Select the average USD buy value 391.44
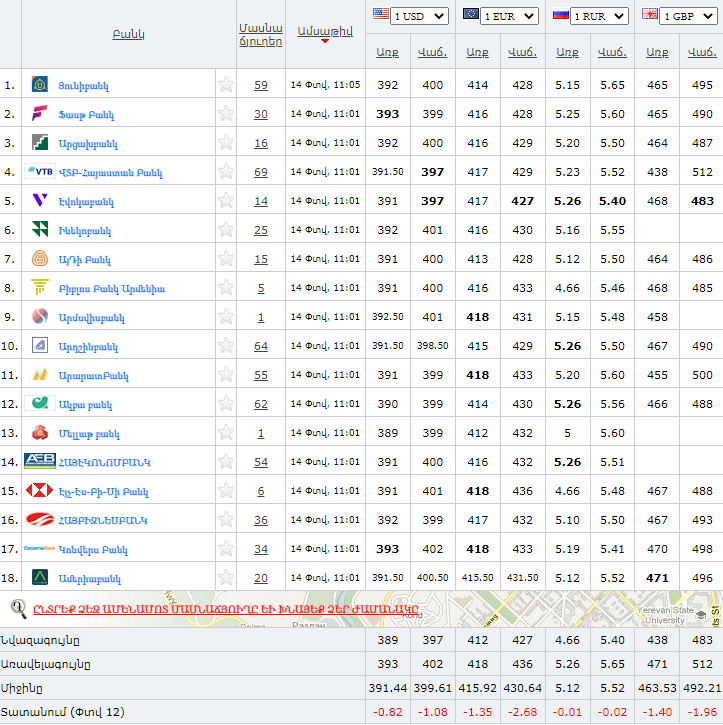 387,688
